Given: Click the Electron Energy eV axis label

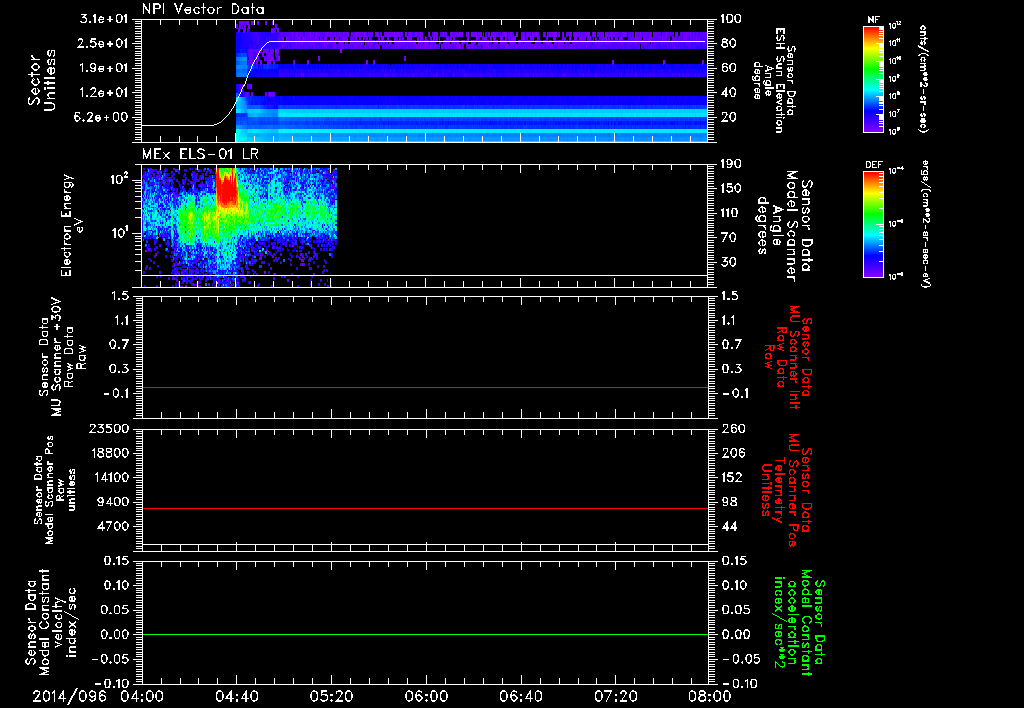Looking at the screenshot, I should (x=73, y=225).
